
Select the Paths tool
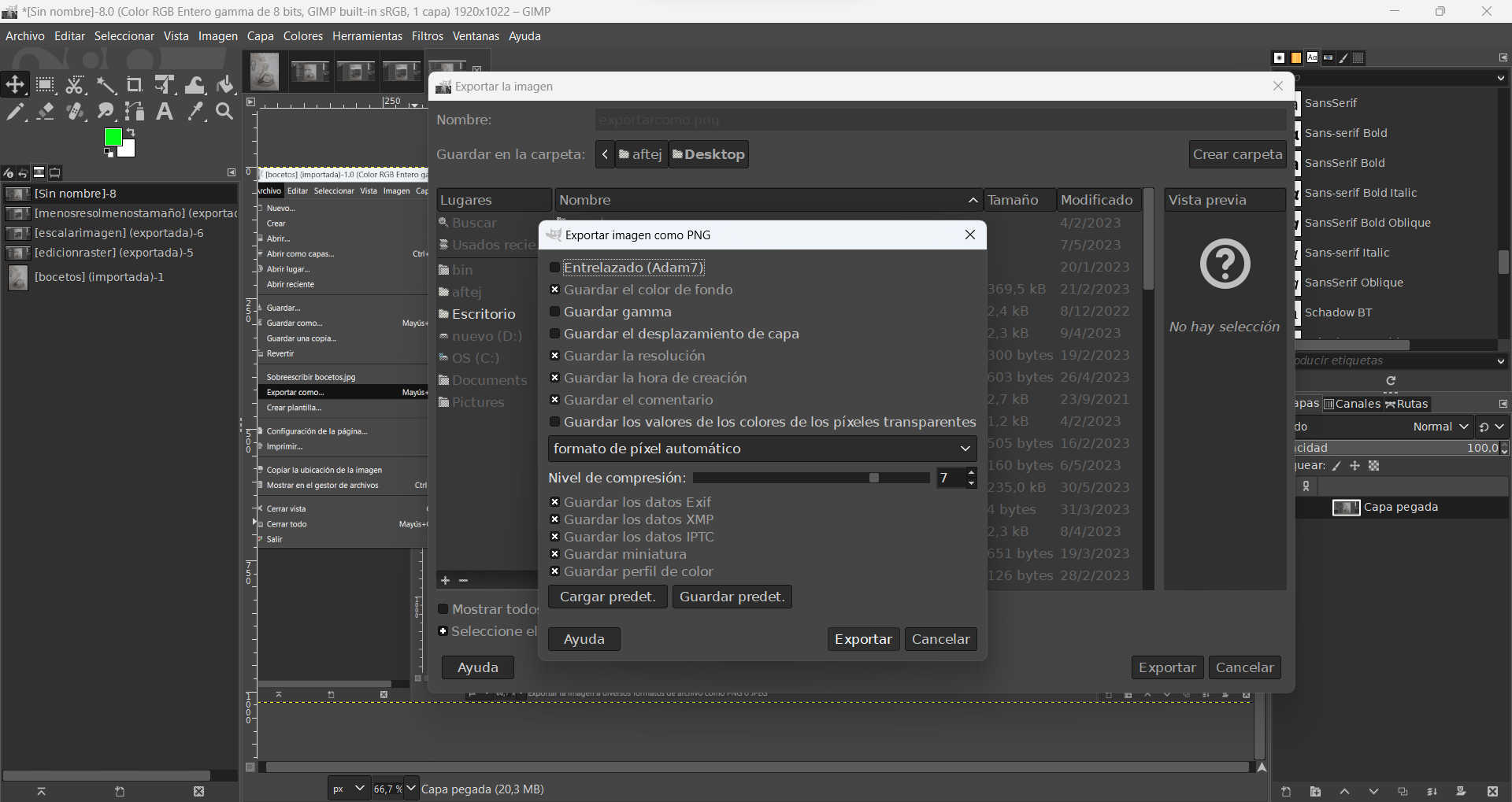coord(135,112)
